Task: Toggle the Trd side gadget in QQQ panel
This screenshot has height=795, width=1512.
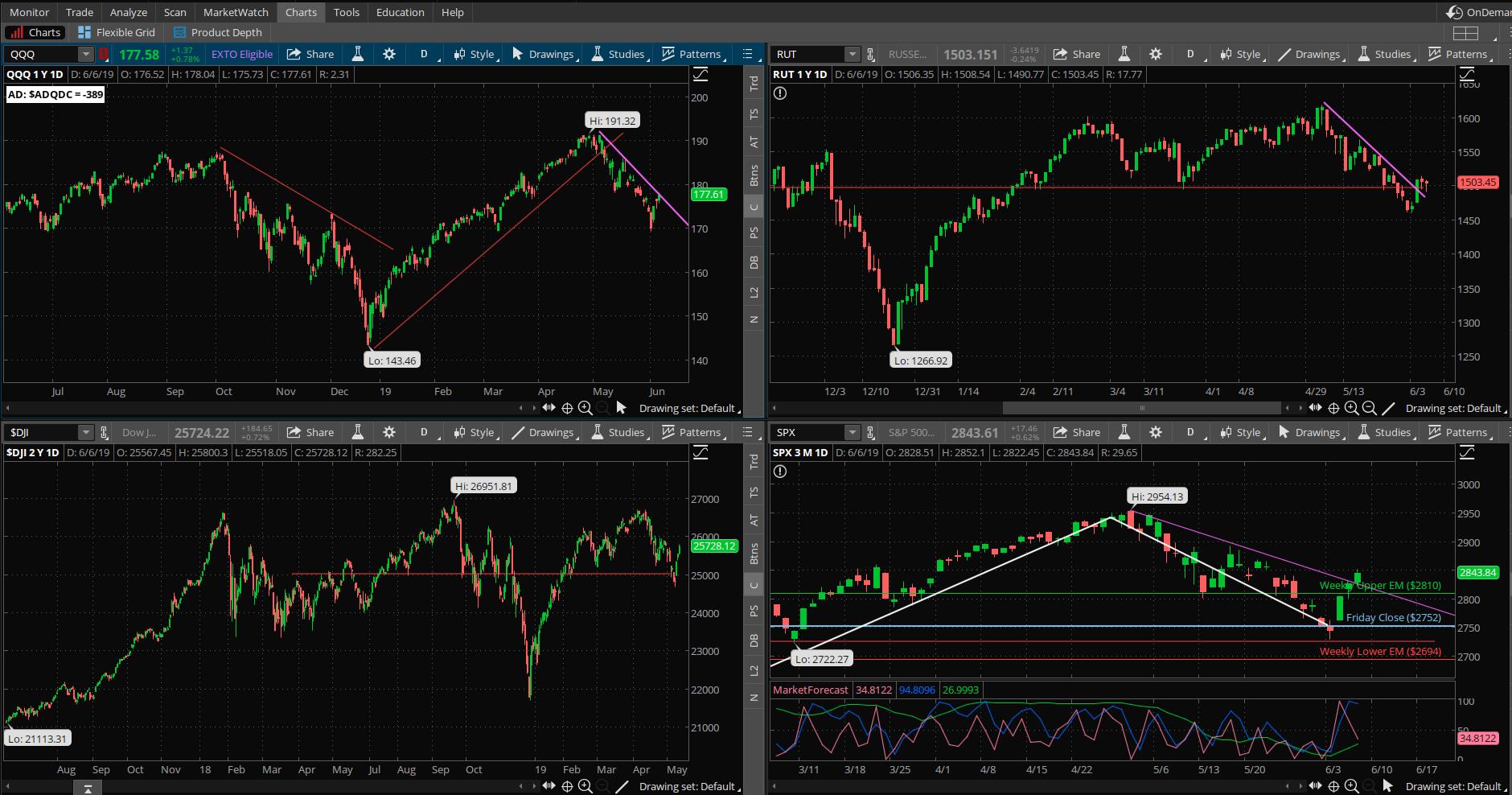Action: (754, 82)
